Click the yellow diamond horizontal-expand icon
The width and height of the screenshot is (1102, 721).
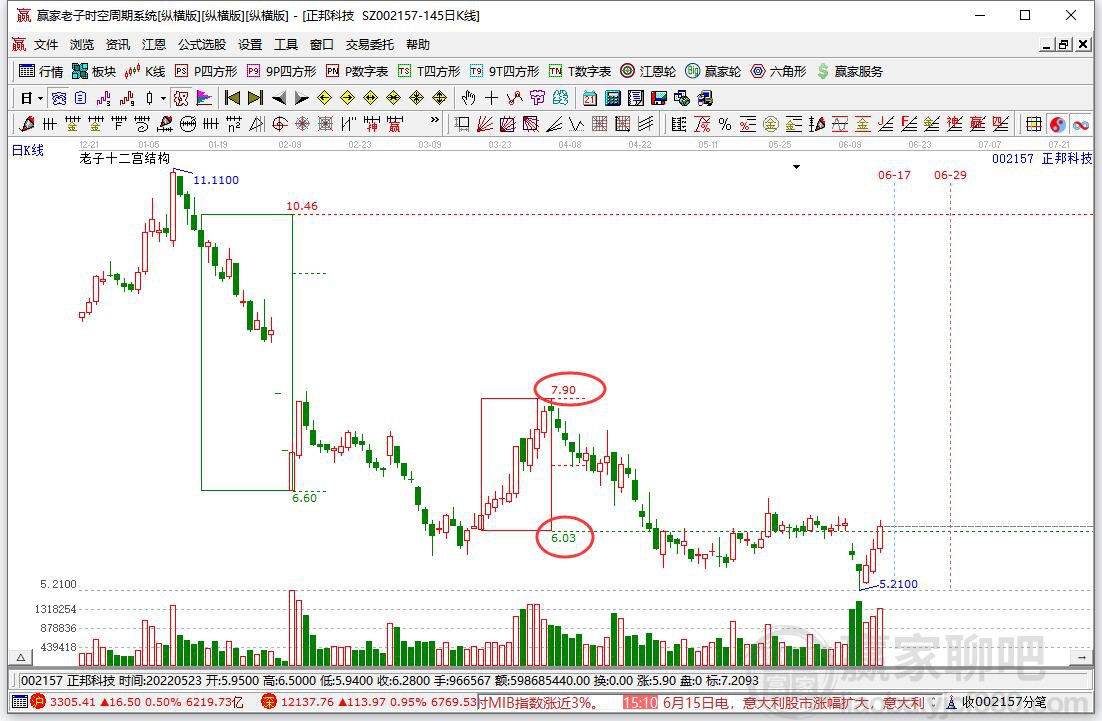tap(371, 98)
